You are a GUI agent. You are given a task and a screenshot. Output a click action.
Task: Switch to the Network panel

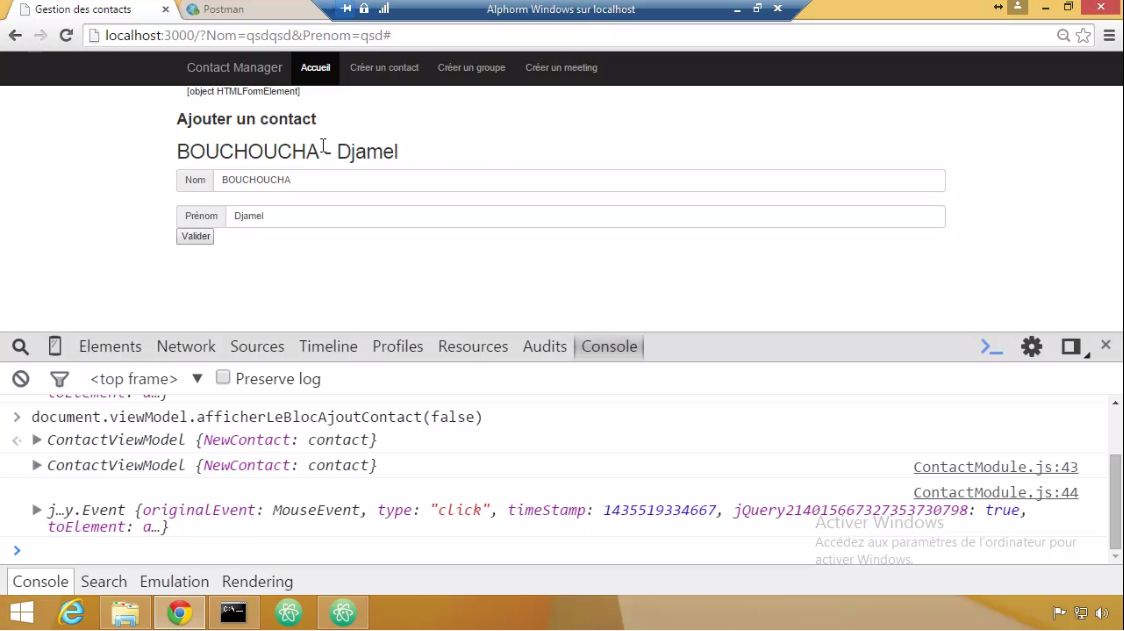pos(186,346)
